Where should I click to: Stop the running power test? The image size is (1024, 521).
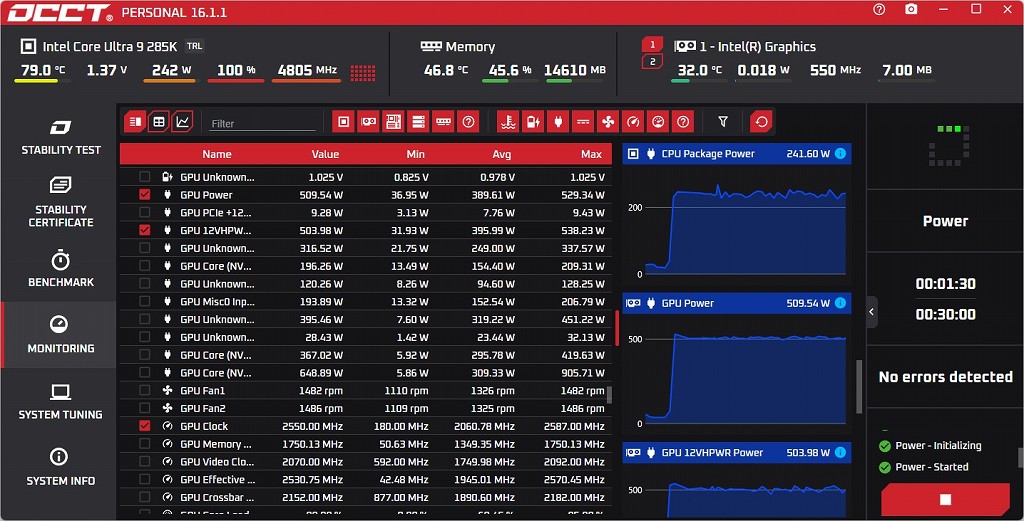pos(945,499)
